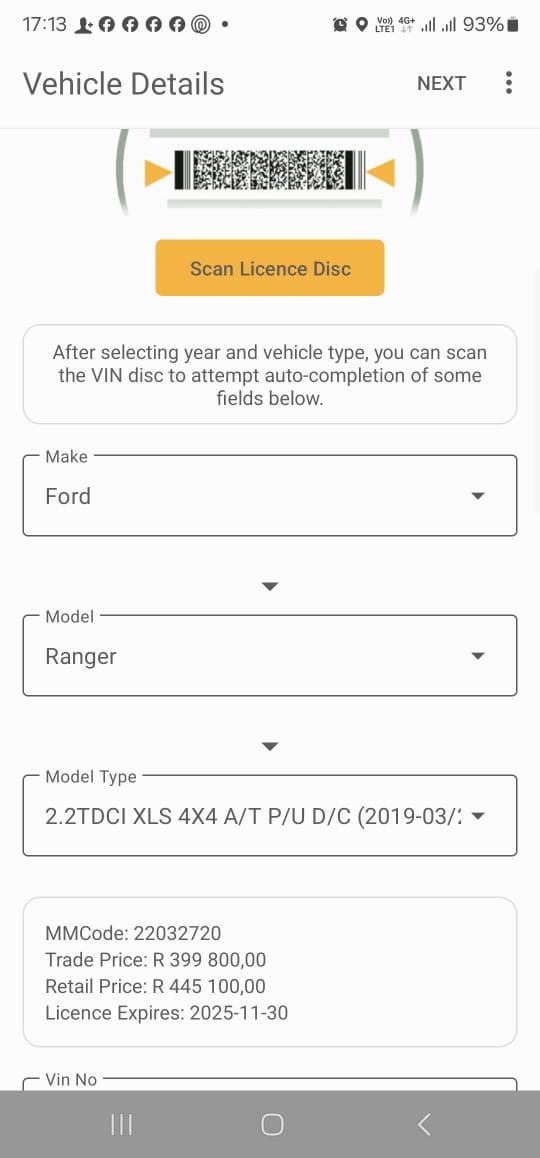Expand the Model Type dropdown arrow
The width and height of the screenshot is (540, 1158).
[478, 816]
